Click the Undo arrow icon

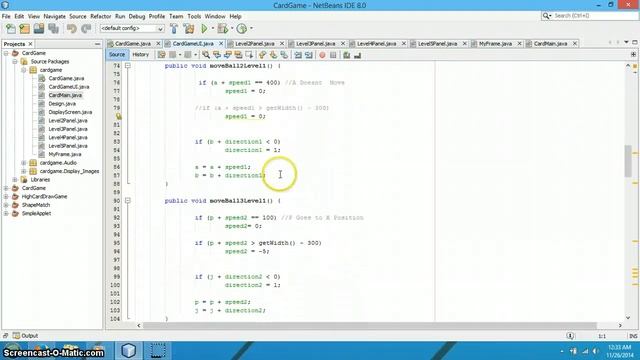coord(72,29)
